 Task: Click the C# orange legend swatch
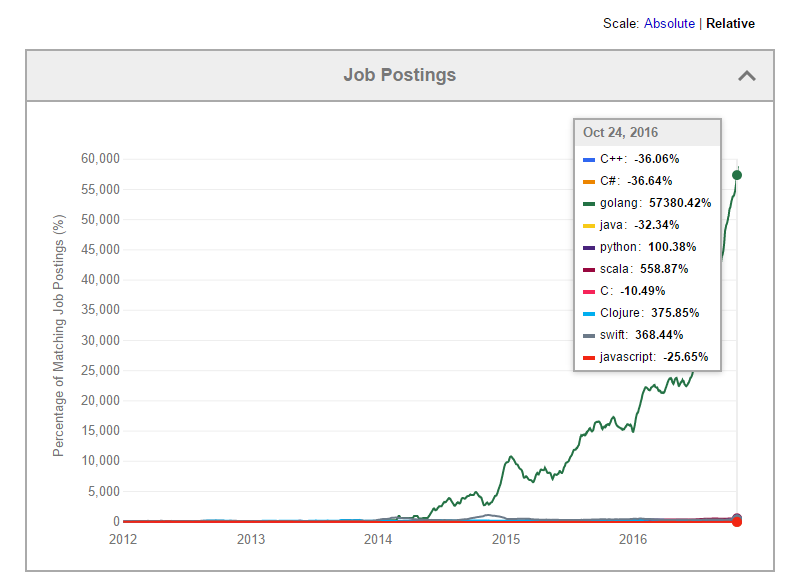tap(589, 182)
